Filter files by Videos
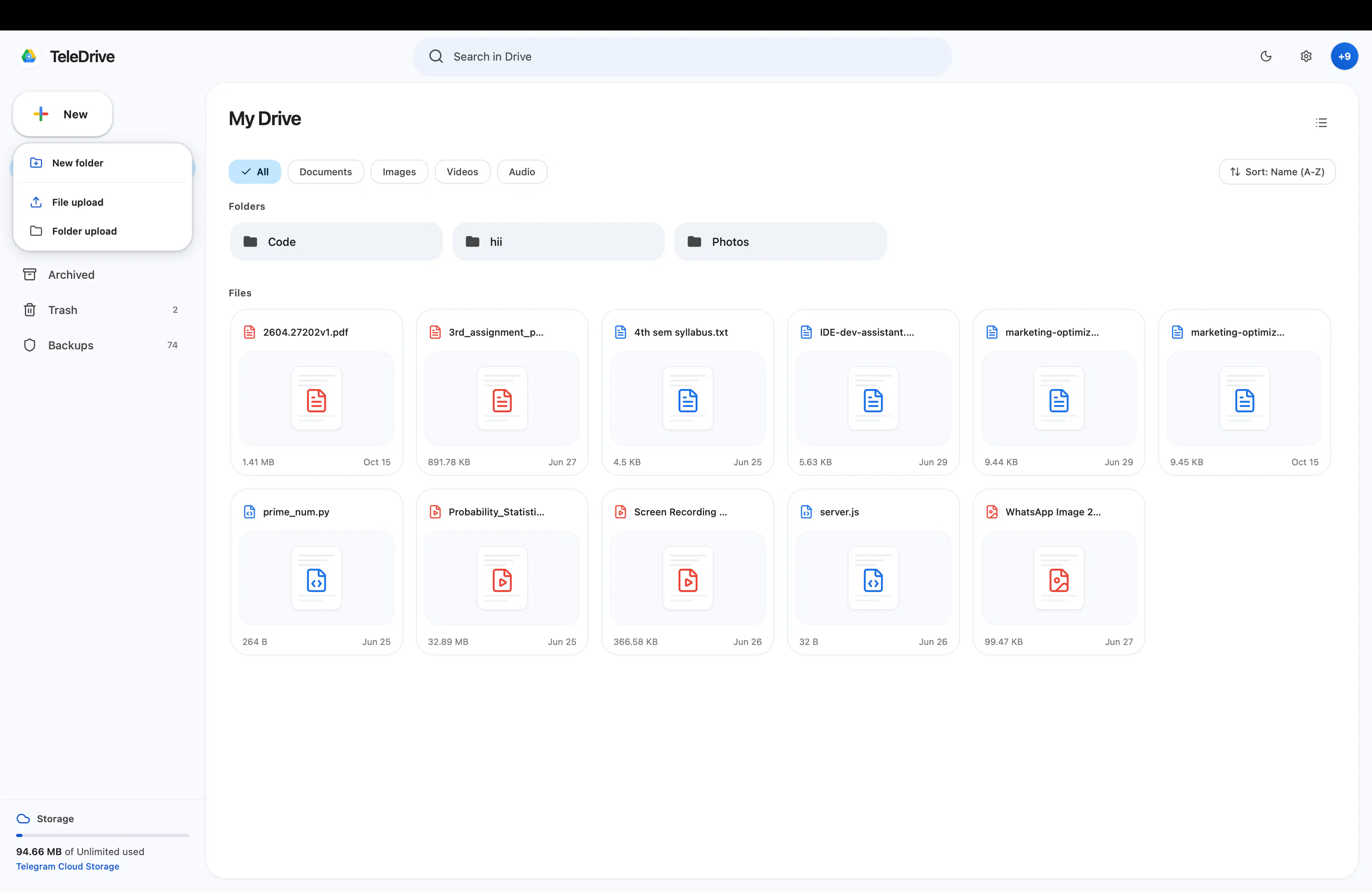Viewport: 1372px width, 892px height. coord(462,172)
